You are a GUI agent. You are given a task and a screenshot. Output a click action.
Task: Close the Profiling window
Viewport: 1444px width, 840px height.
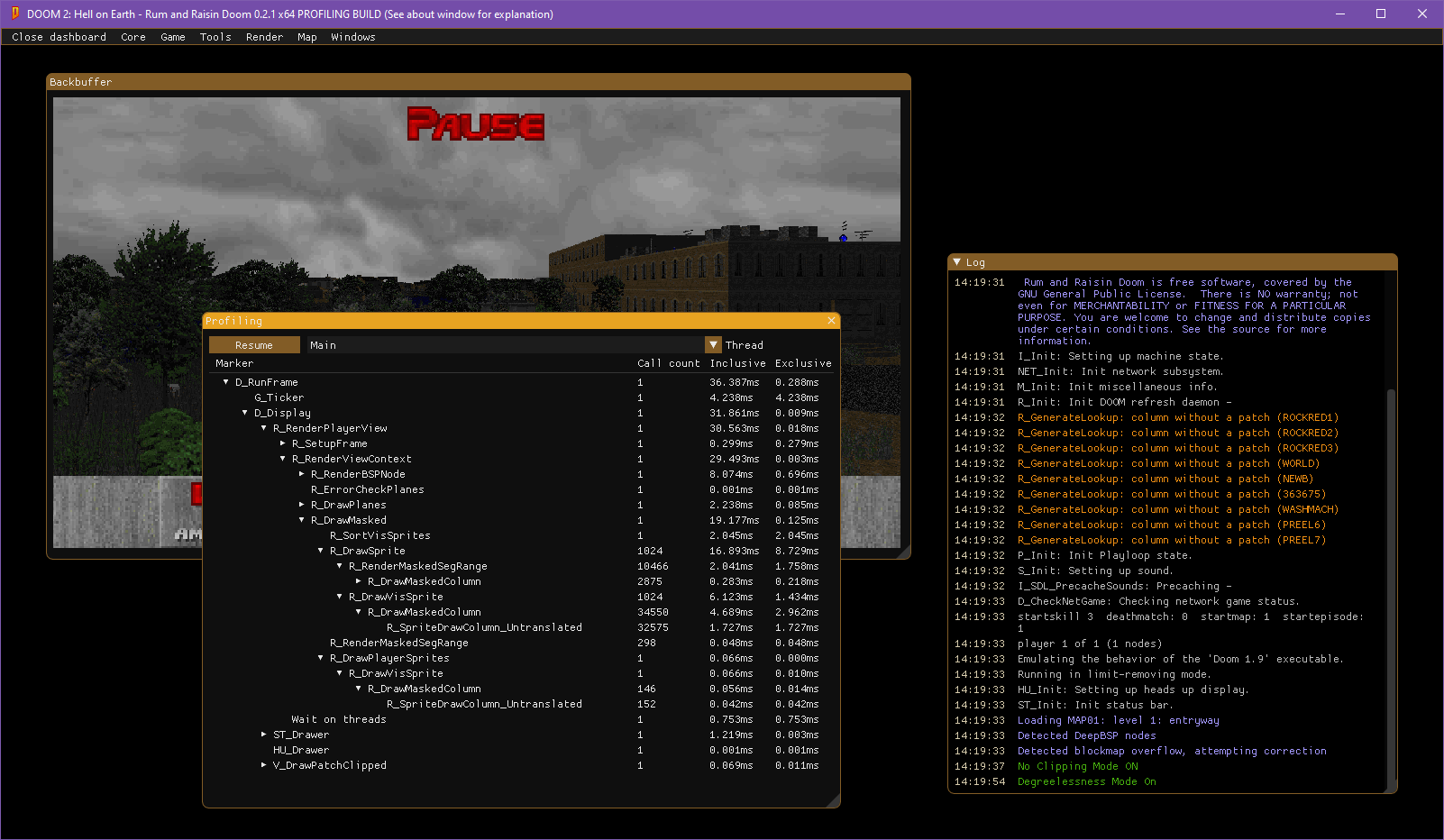pyautogui.click(x=831, y=320)
